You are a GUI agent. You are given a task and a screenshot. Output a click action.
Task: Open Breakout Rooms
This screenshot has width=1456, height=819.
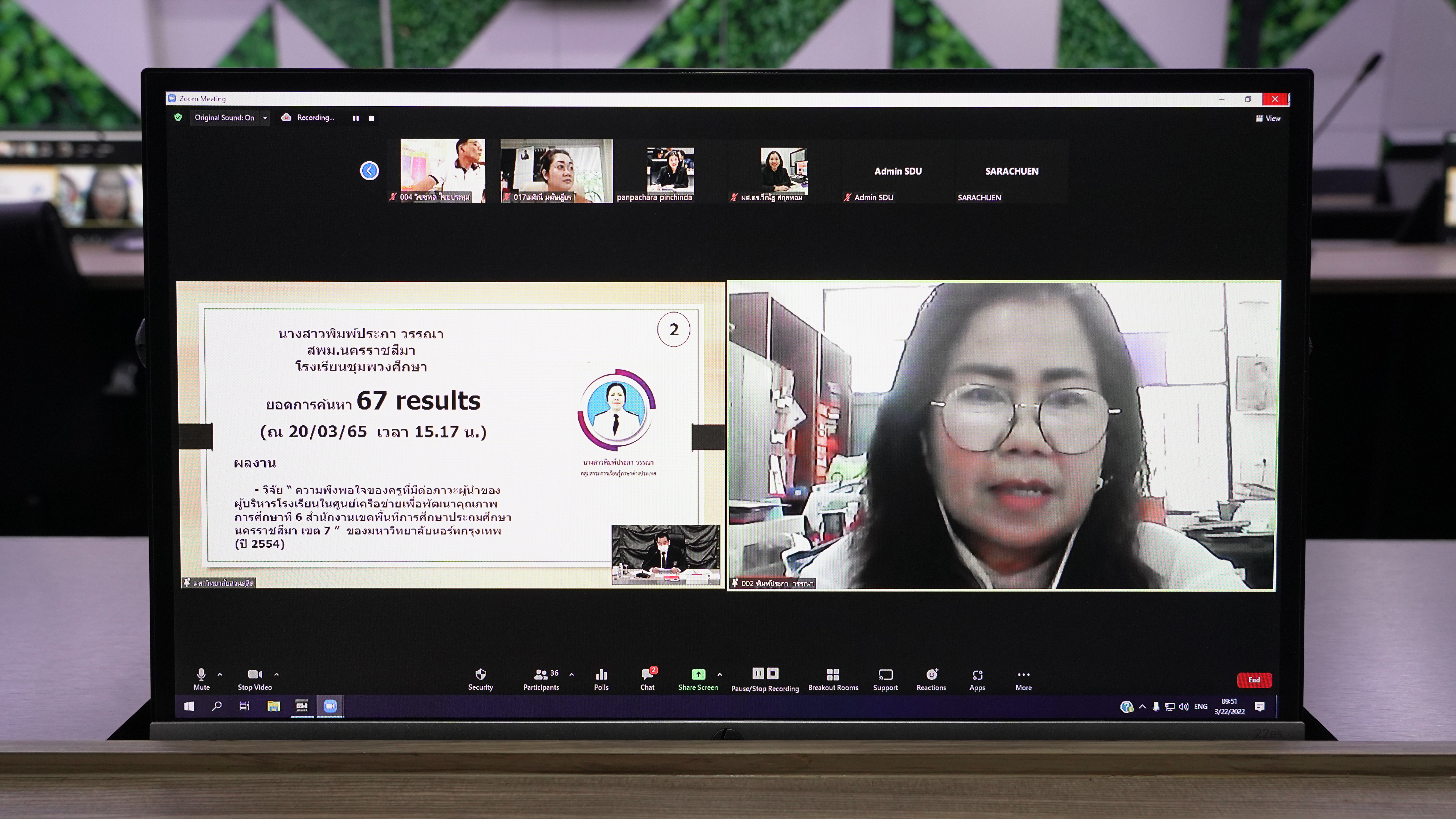pyautogui.click(x=833, y=678)
